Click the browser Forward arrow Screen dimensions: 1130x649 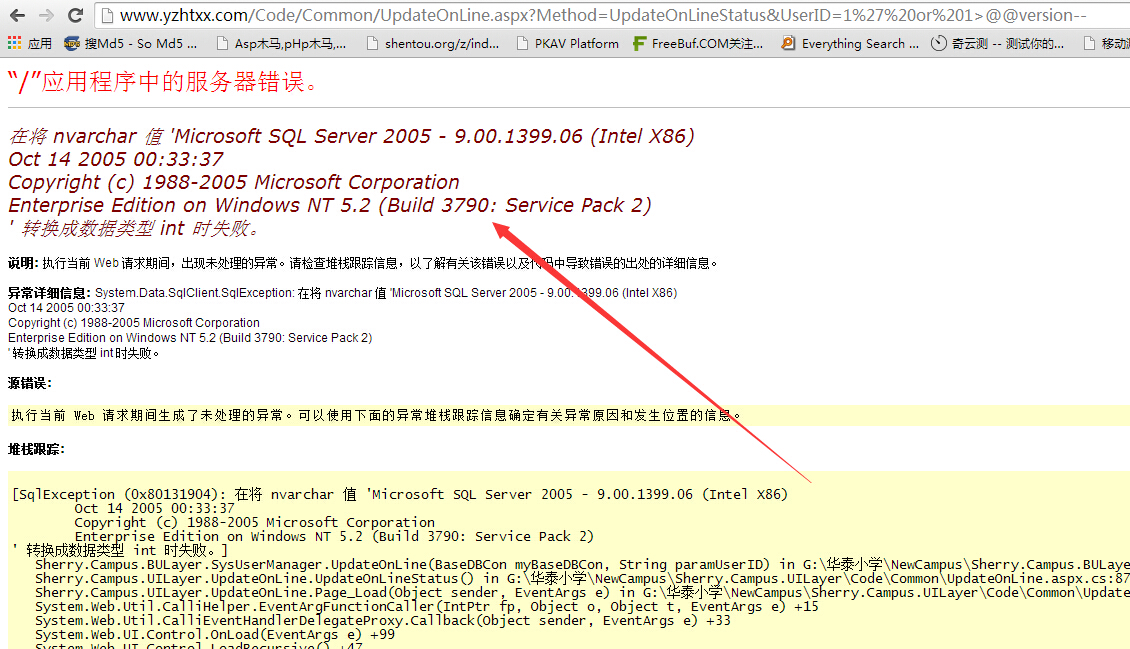[46, 15]
